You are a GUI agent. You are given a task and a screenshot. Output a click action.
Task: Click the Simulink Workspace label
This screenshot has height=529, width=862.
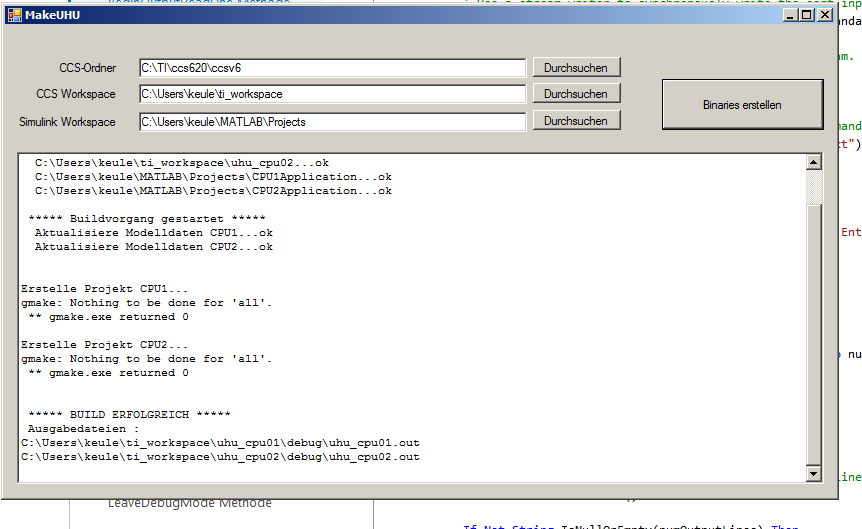point(67,122)
